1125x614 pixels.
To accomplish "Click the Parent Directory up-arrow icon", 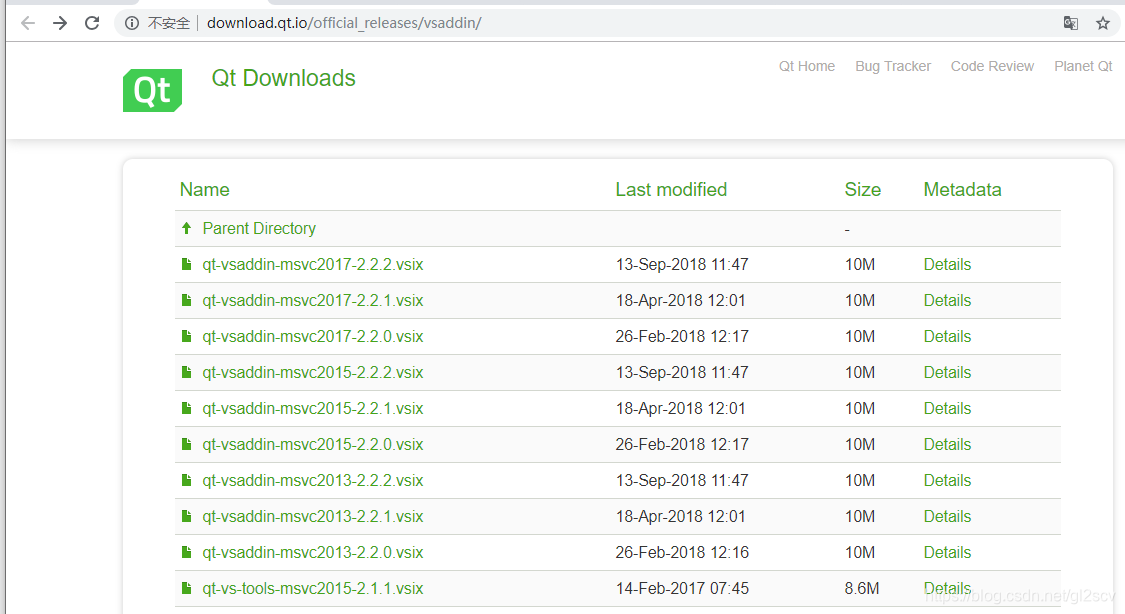I will tap(187, 228).
